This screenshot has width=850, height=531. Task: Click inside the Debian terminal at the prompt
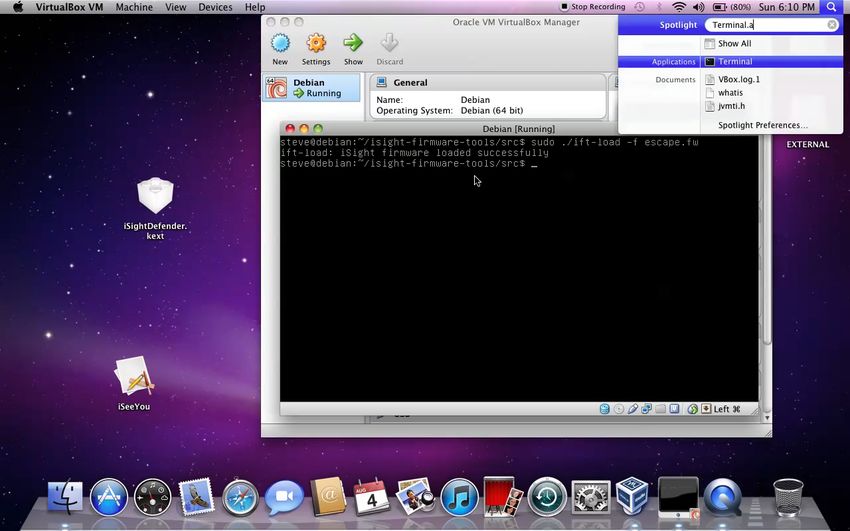(534, 164)
